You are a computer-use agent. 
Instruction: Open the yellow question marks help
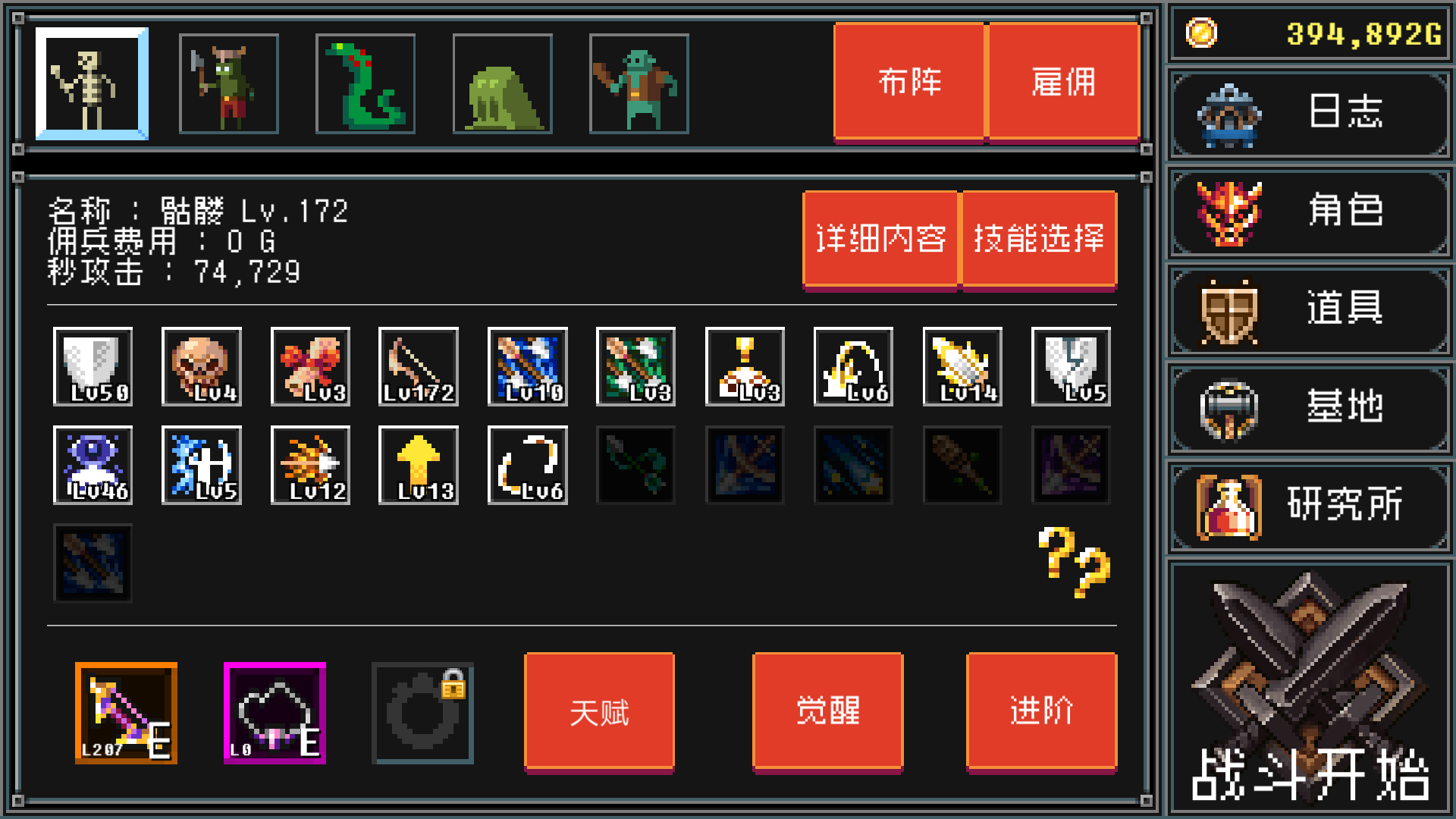(1074, 561)
